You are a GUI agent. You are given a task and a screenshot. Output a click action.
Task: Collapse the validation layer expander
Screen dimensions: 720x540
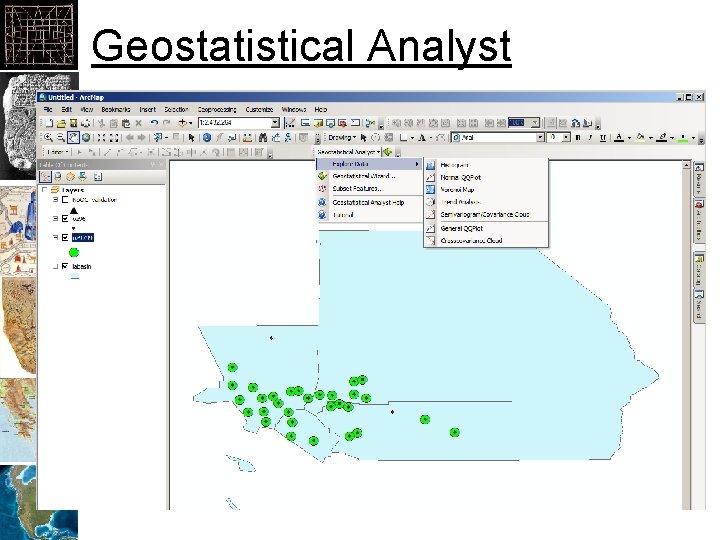pos(55,200)
